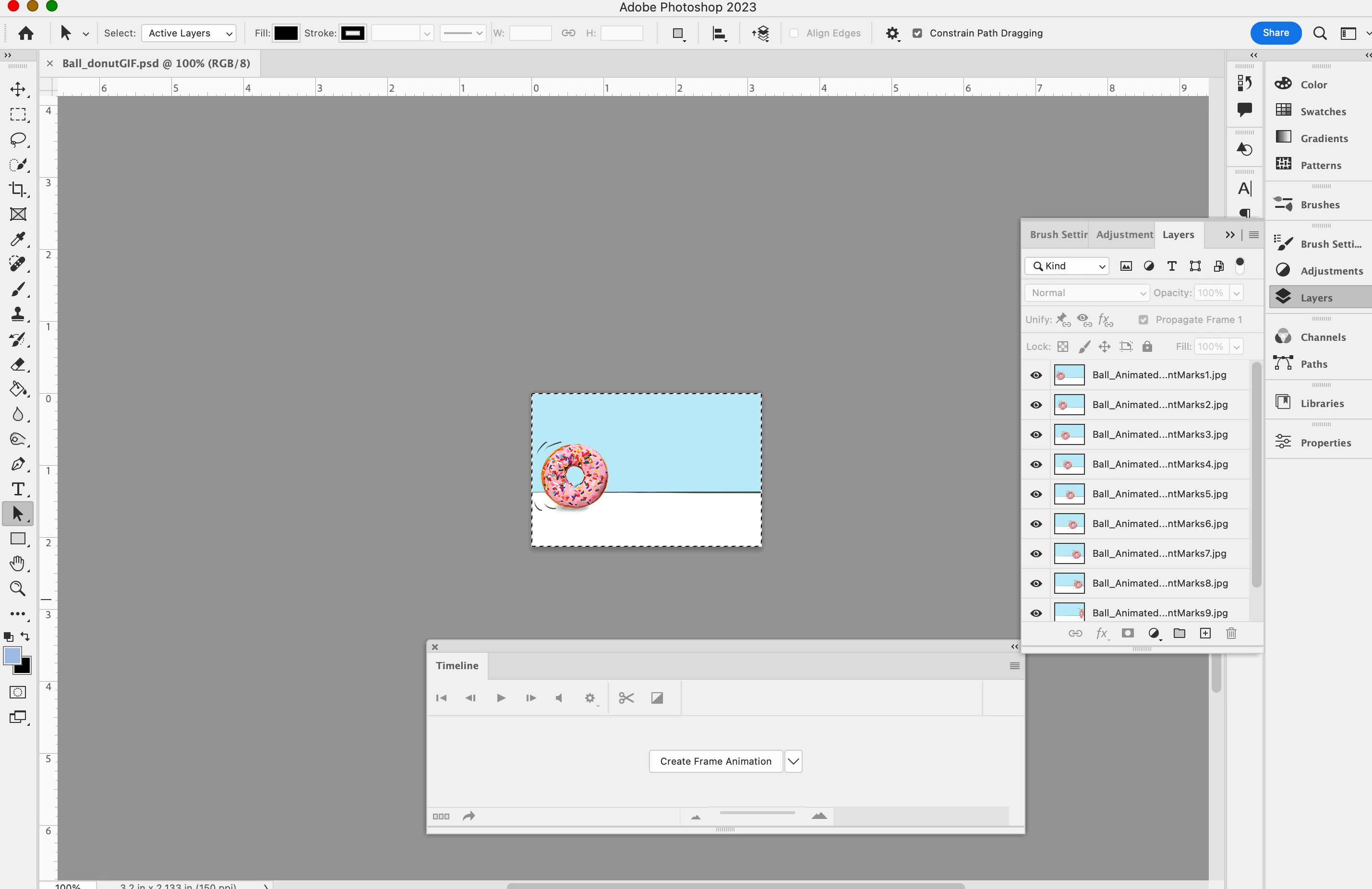Screen dimensions: 1372x889
Task: Switch to the Adjustment tab
Action: pos(1123,235)
